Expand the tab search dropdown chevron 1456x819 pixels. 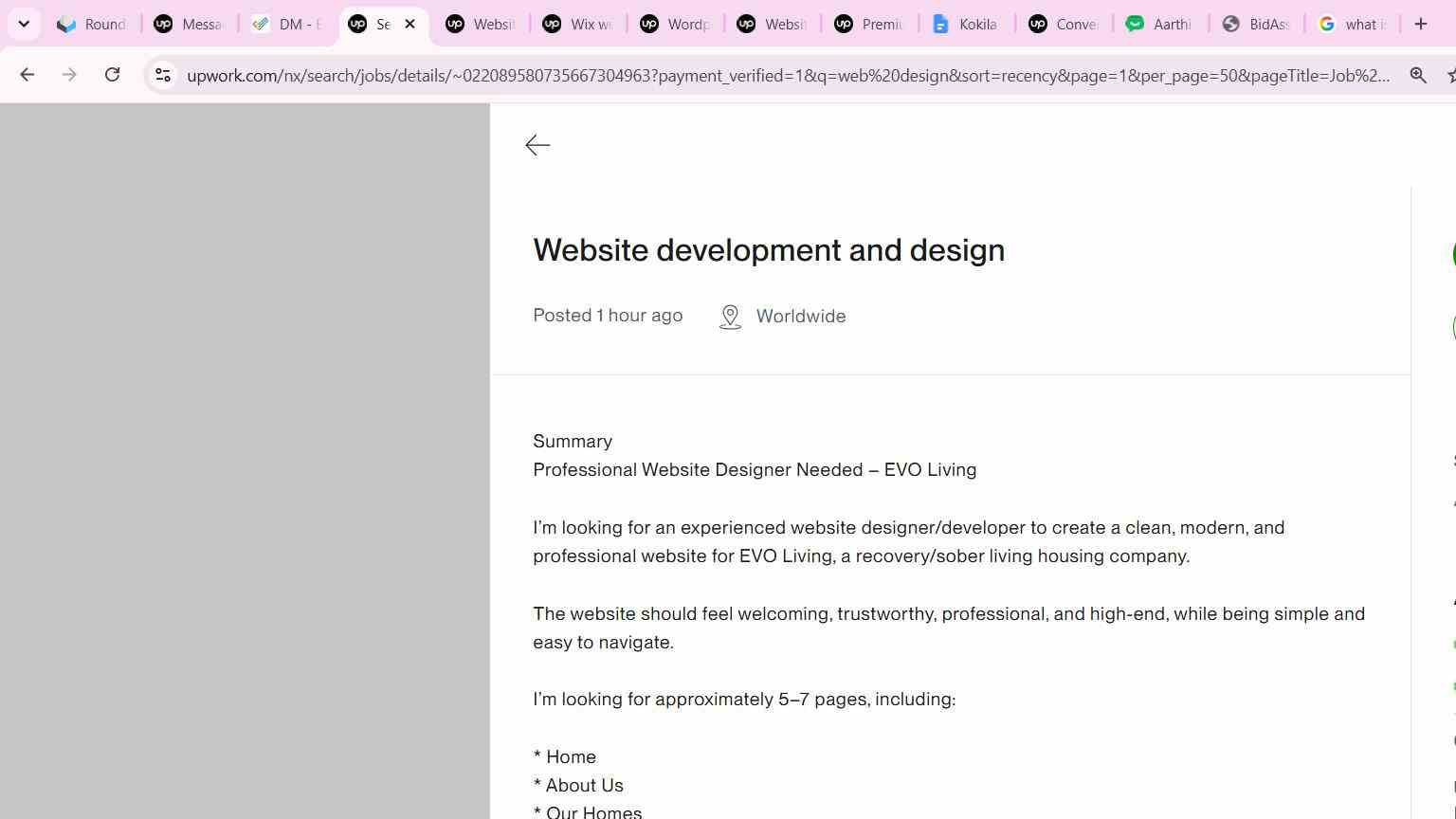click(24, 24)
